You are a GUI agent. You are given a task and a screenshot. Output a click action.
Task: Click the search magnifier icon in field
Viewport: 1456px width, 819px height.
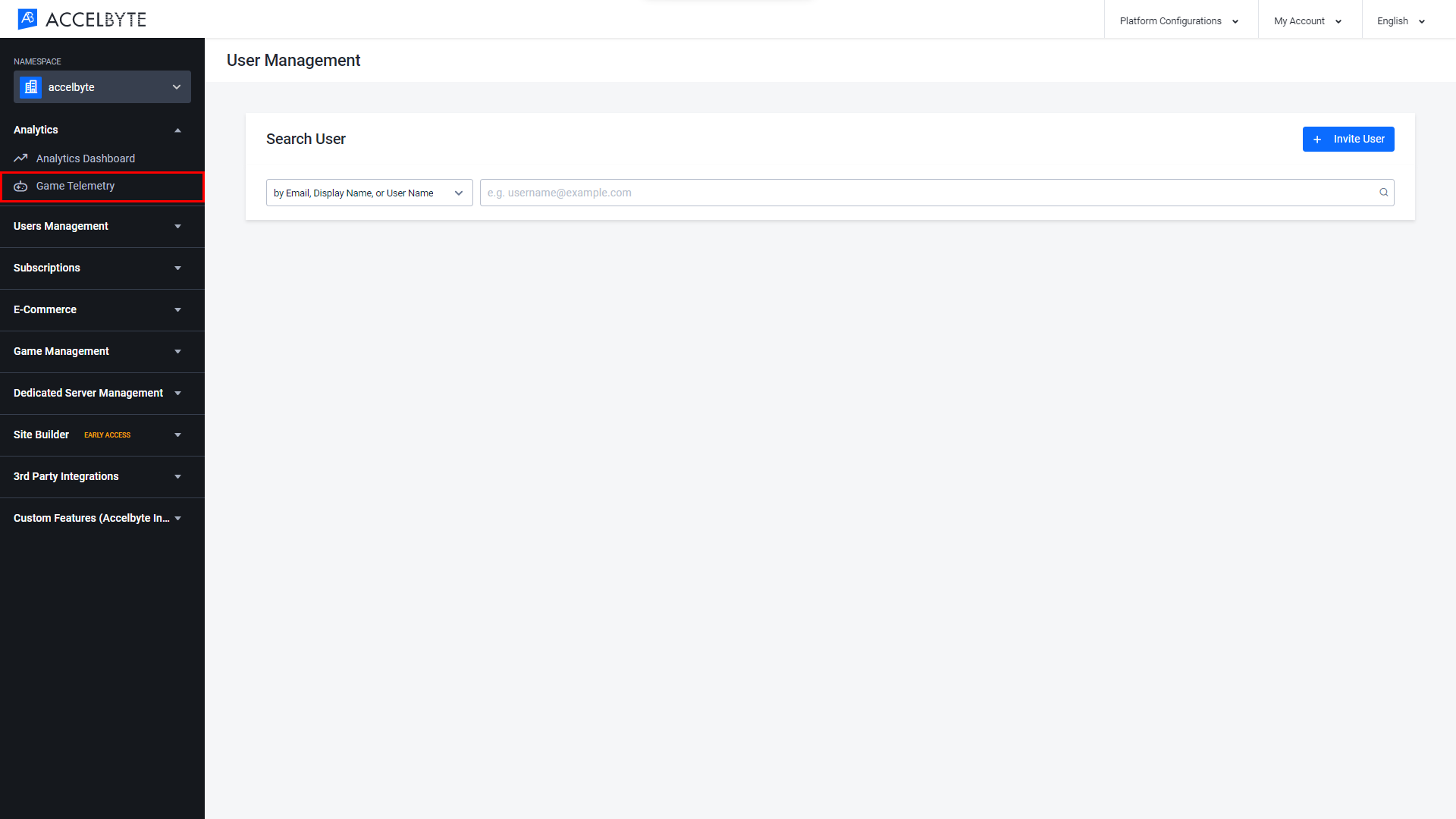point(1384,192)
